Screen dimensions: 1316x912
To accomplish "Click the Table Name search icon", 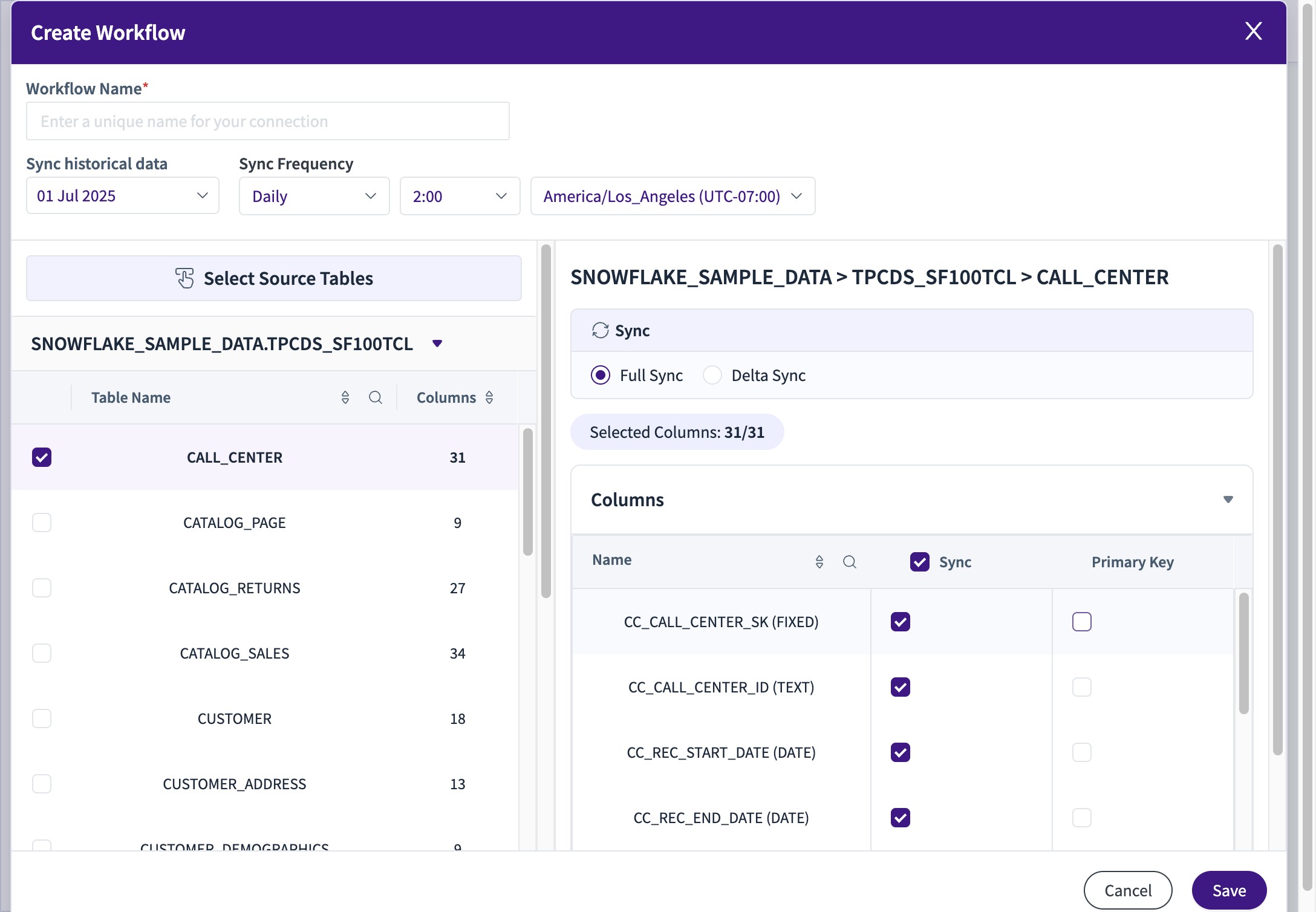I will click(376, 397).
